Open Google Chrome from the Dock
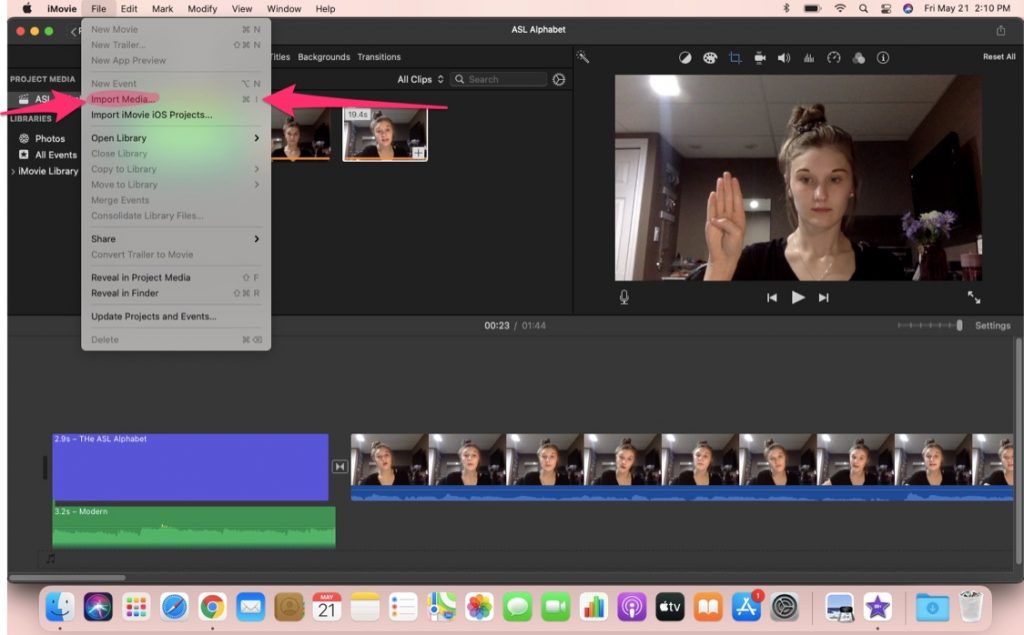This screenshot has width=1024, height=635. pos(212,607)
